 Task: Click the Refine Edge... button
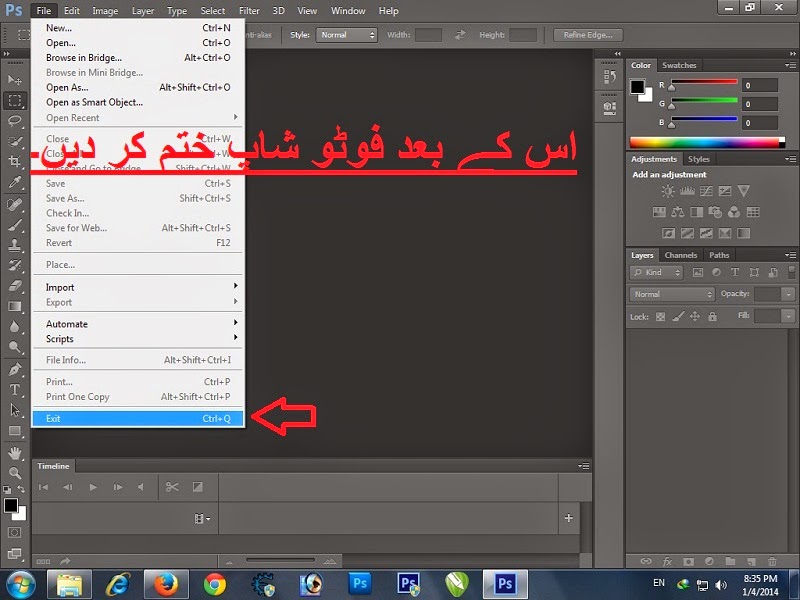(x=588, y=35)
